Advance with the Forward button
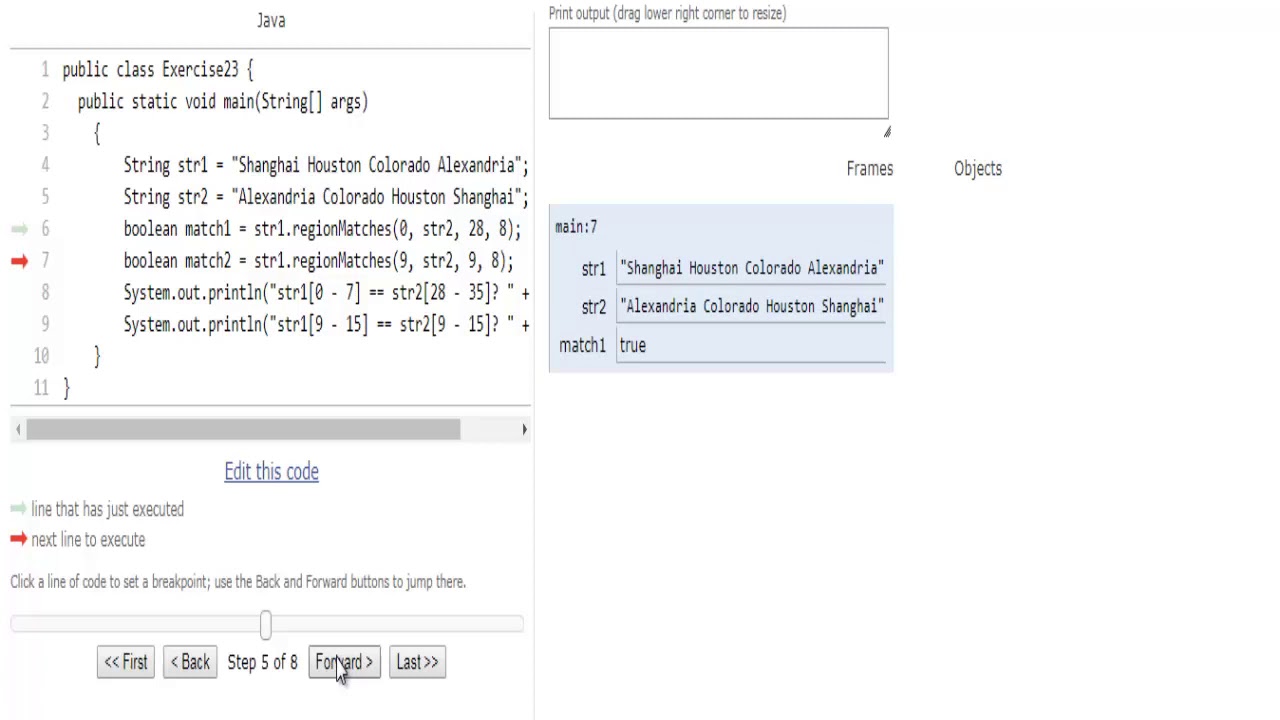This screenshot has width=1280, height=720. click(x=344, y=662)
